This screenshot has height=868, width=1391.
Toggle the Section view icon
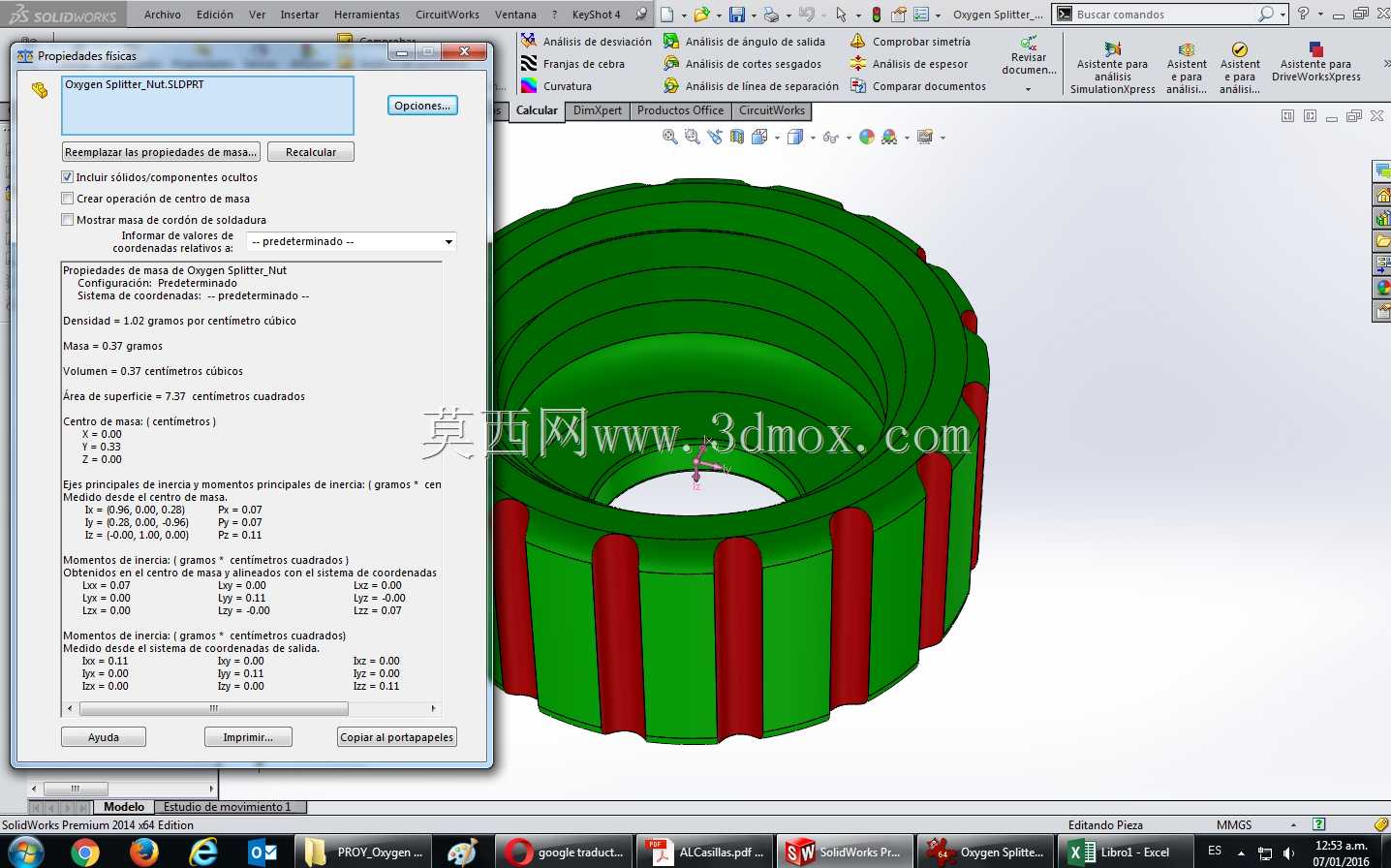coord(737,138)
